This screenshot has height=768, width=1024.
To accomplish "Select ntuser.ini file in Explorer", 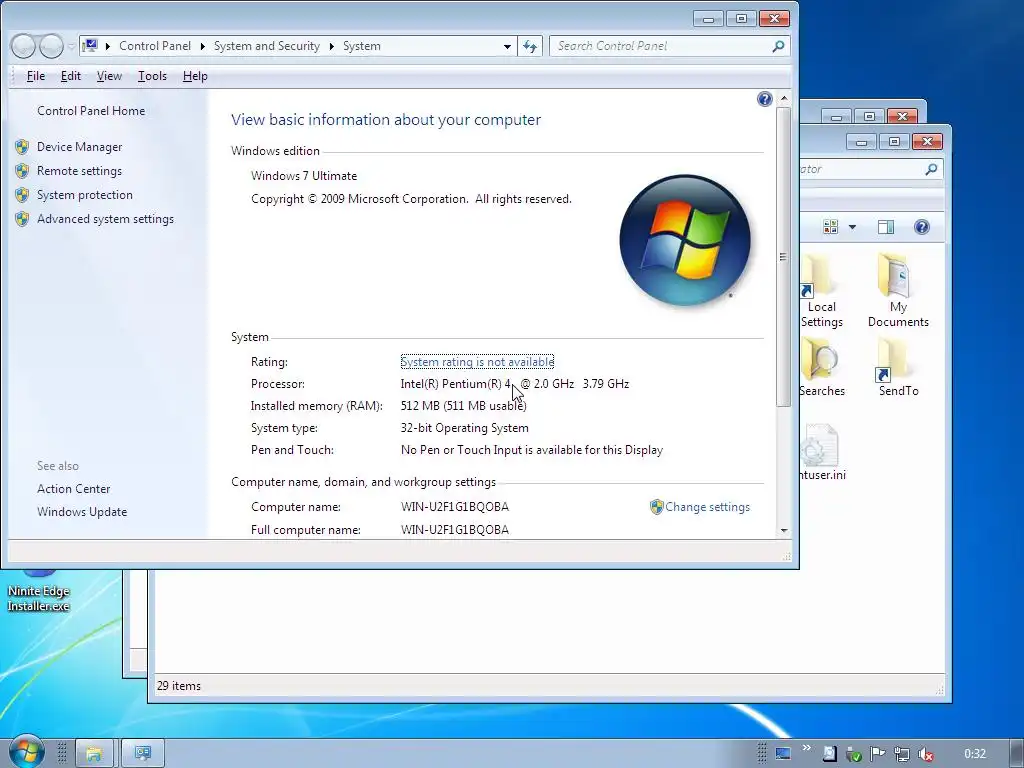I will point(822,453).
